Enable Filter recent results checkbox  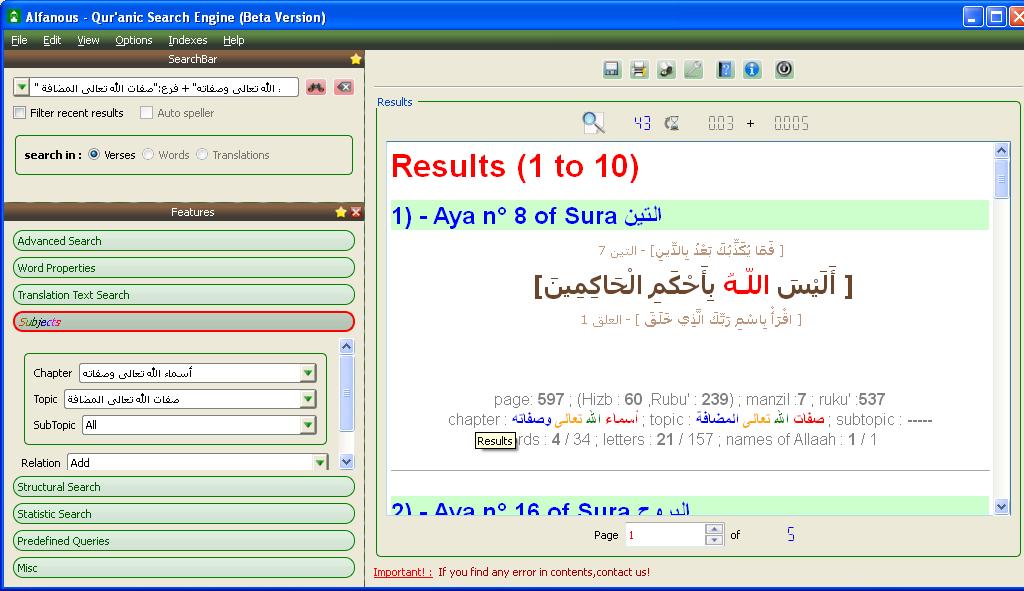[20, 112]
